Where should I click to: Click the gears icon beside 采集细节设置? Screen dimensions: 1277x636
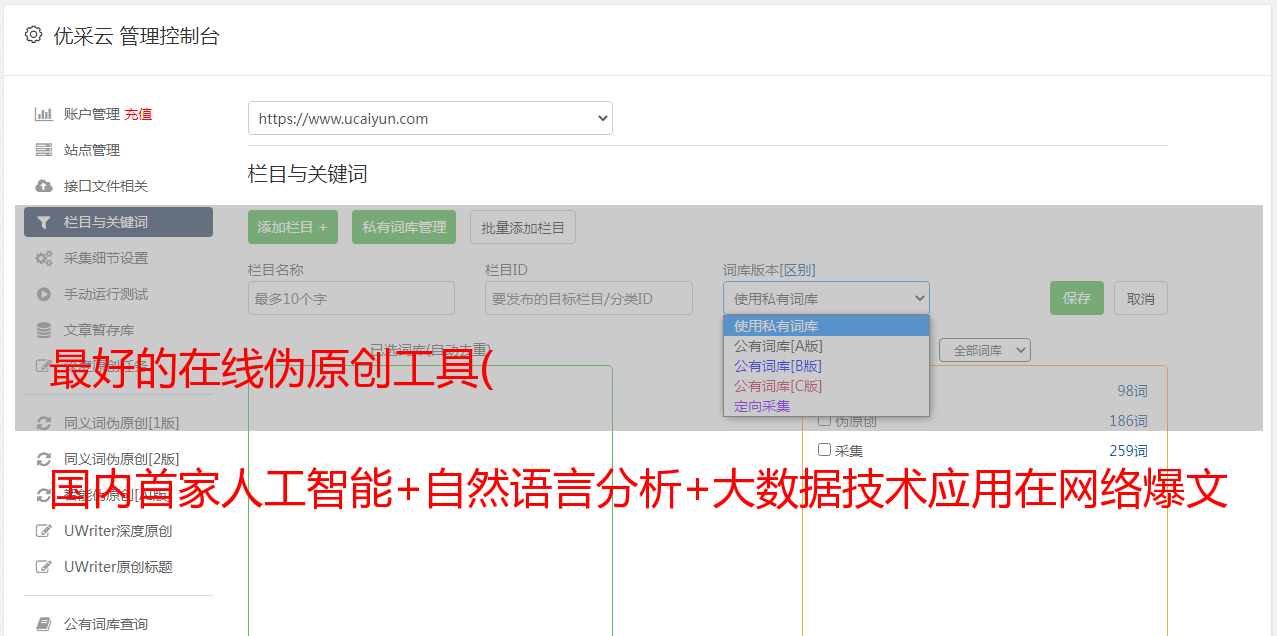click(x=44, y=258)
